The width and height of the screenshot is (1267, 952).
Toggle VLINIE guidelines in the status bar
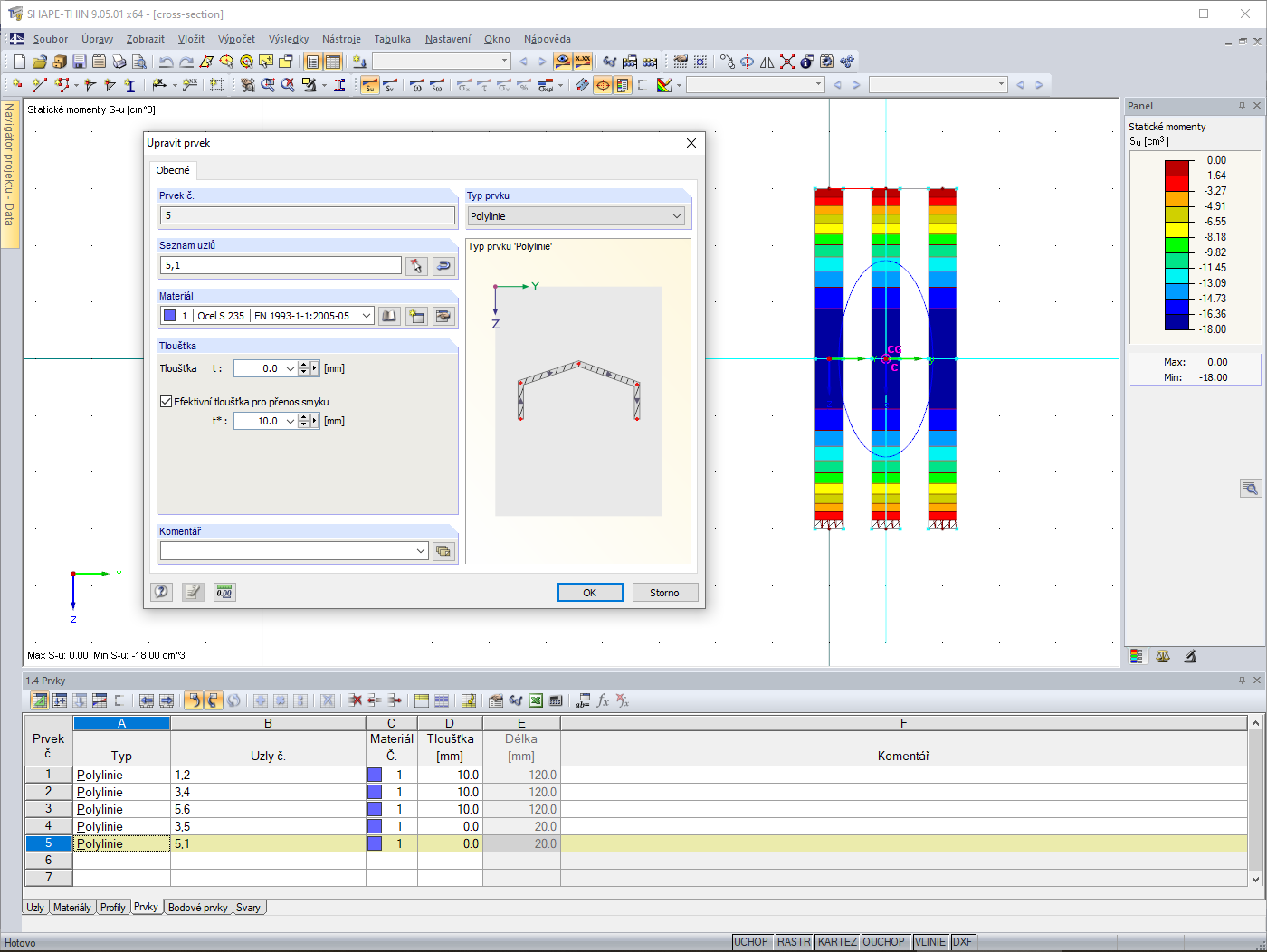pyautogui.click(x=930, y=942)
